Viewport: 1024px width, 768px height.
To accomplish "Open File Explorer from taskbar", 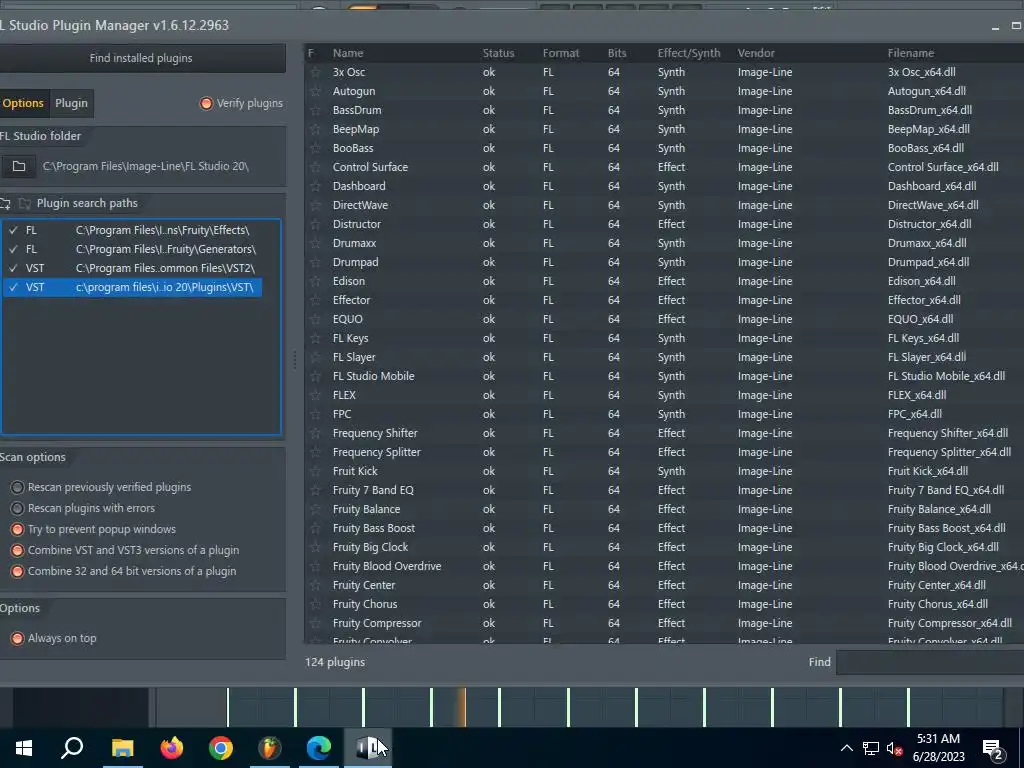I will pyautogui.click(x=122, y=748).
